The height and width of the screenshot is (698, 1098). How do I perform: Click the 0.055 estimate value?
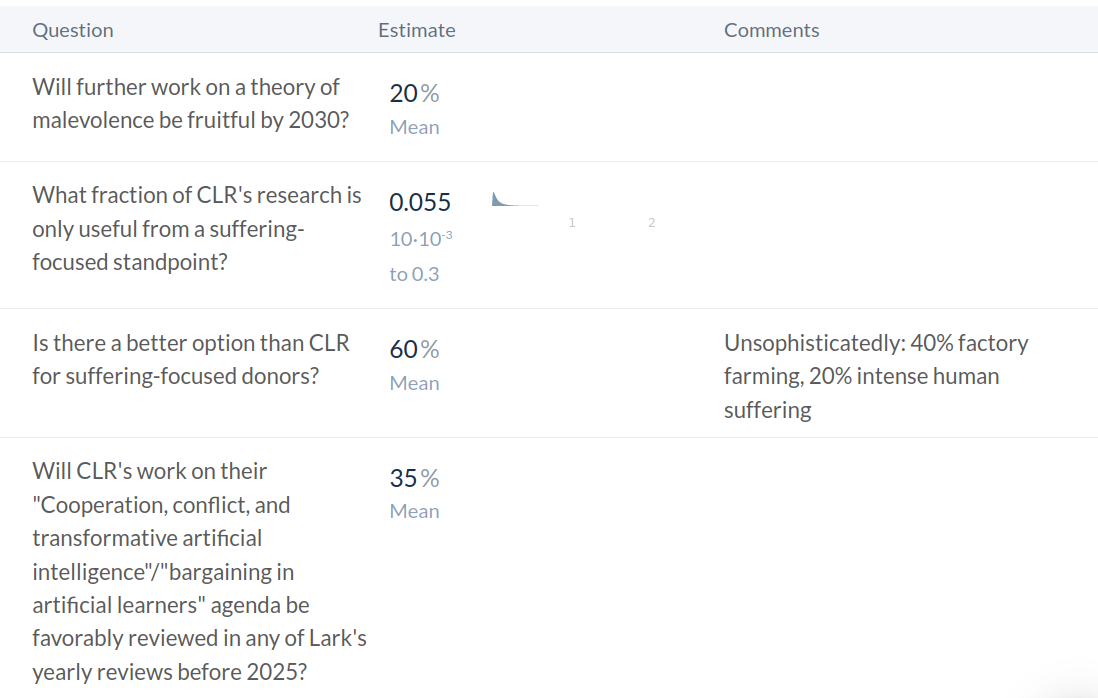(420, 202)
